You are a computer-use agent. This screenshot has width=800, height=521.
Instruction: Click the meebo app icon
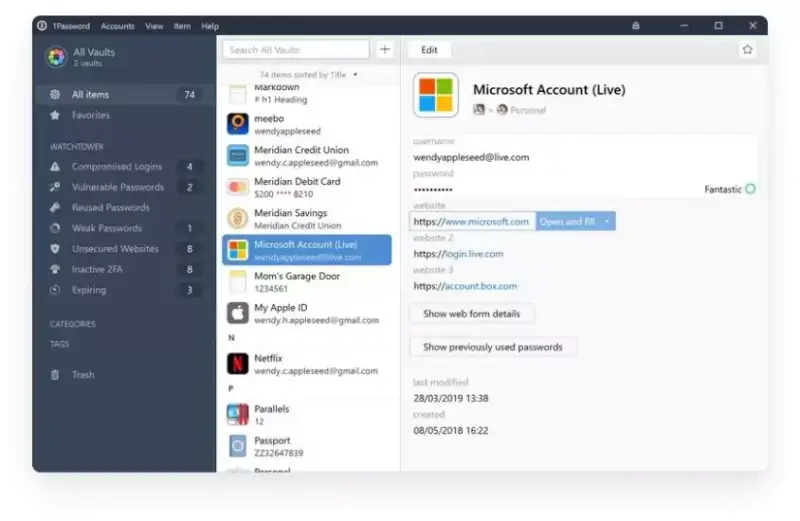pos(237,124)
